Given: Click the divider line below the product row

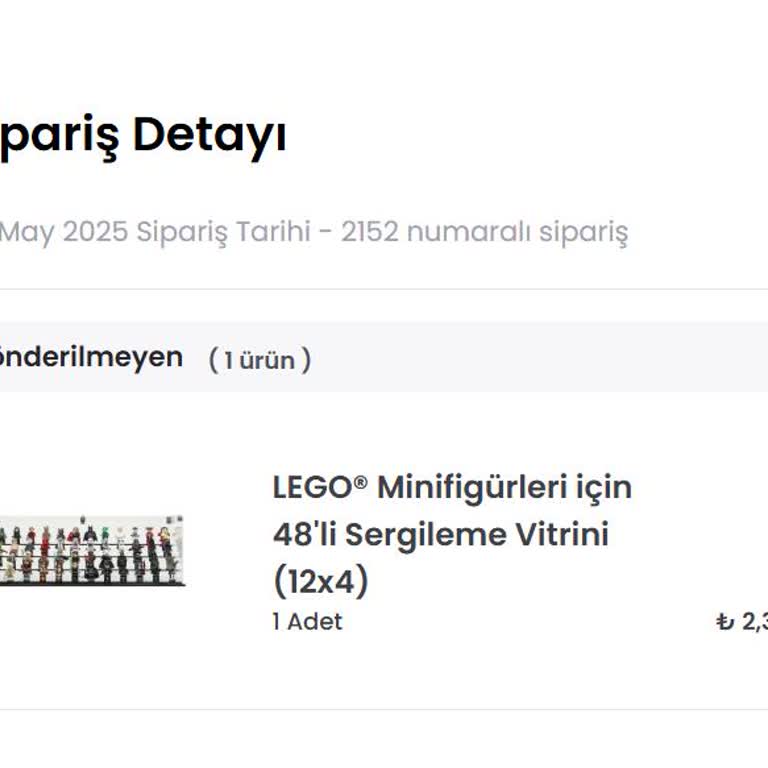Looking at the screenshot, I should (x=384, y=710).
